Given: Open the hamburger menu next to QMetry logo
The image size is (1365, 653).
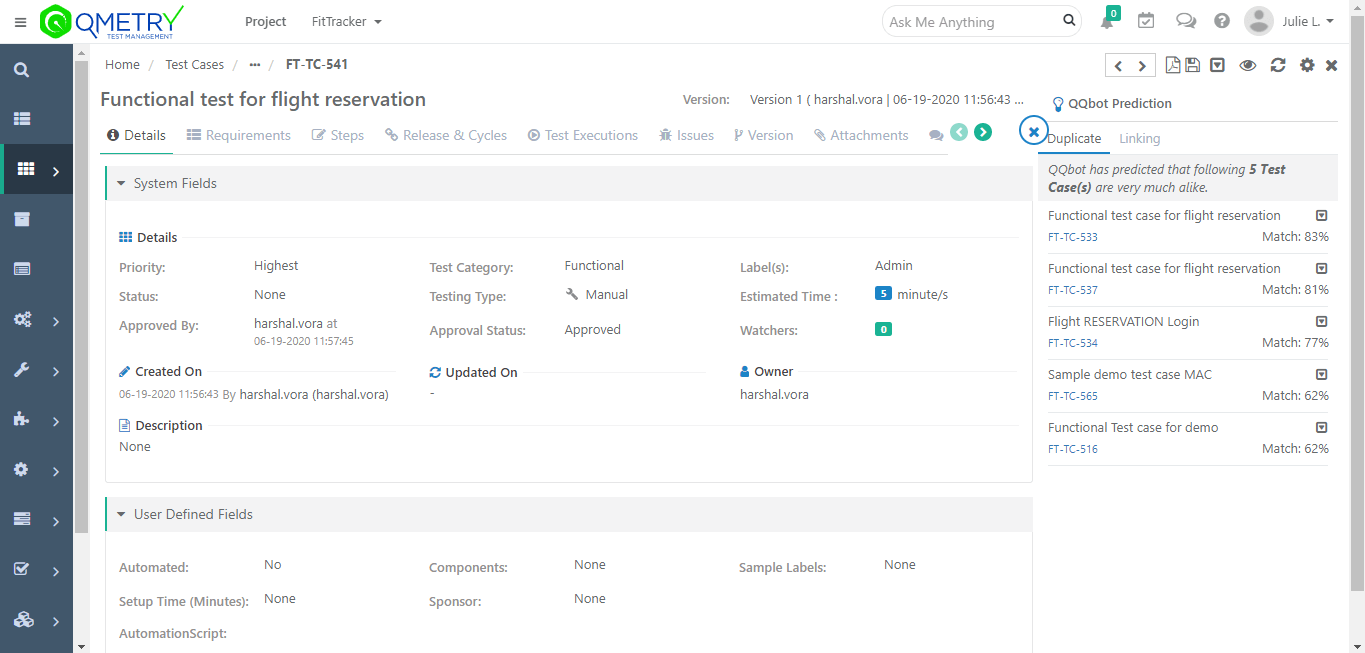Looking at the screenshot, I should 20,22.
